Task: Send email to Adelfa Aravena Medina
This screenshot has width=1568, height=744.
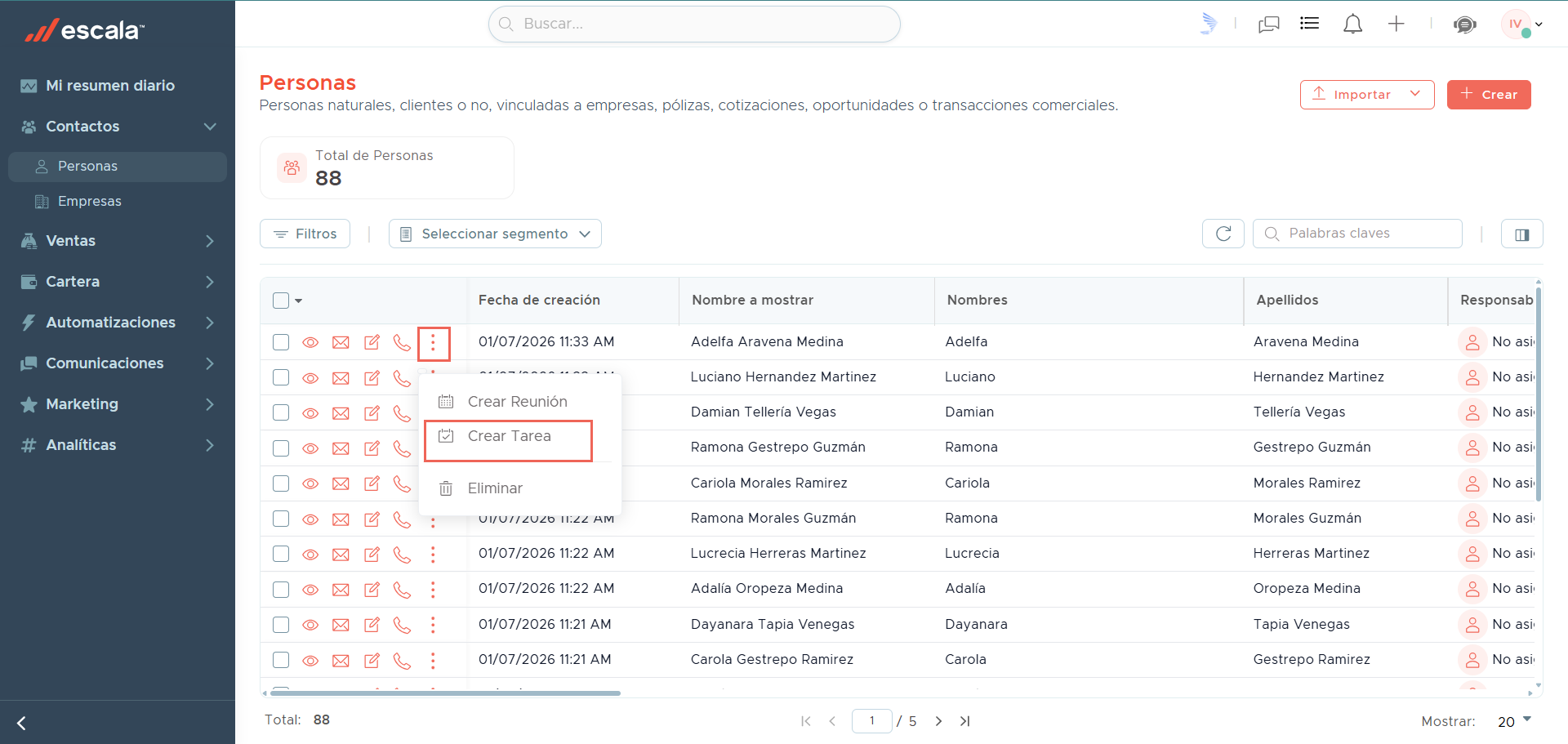Action: (x=341, y=342)
